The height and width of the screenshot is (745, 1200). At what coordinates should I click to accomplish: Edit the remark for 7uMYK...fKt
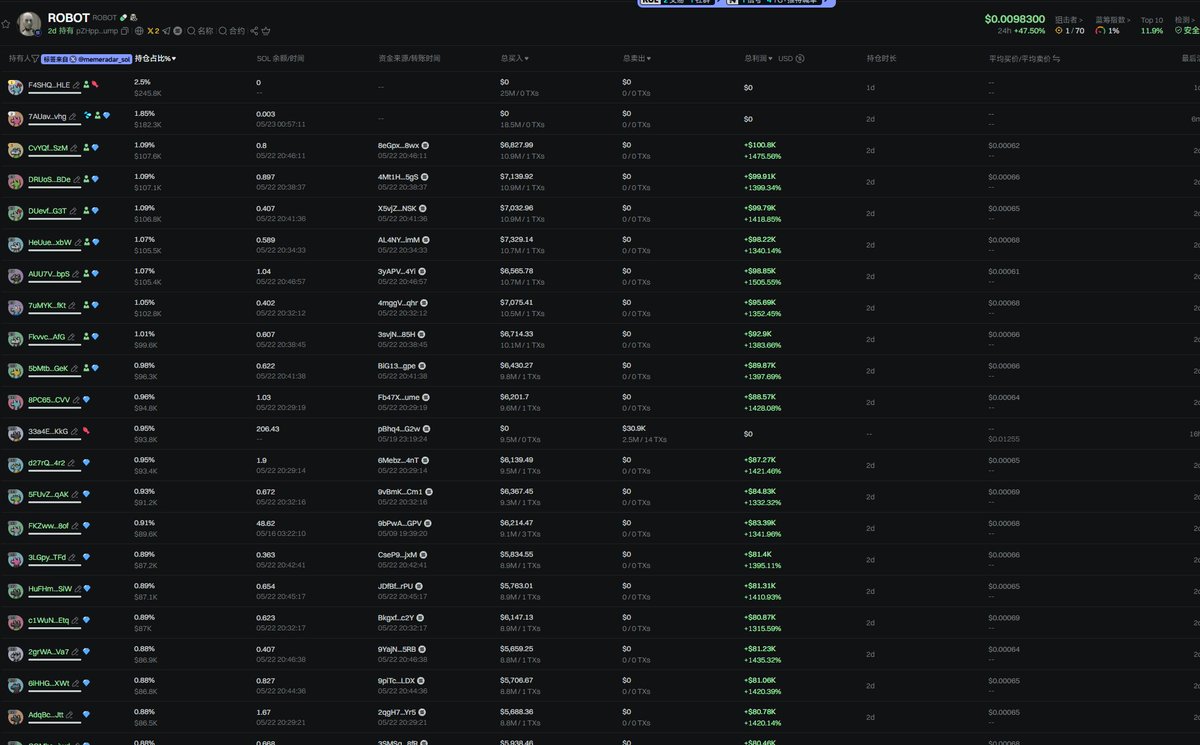(73, 306)
